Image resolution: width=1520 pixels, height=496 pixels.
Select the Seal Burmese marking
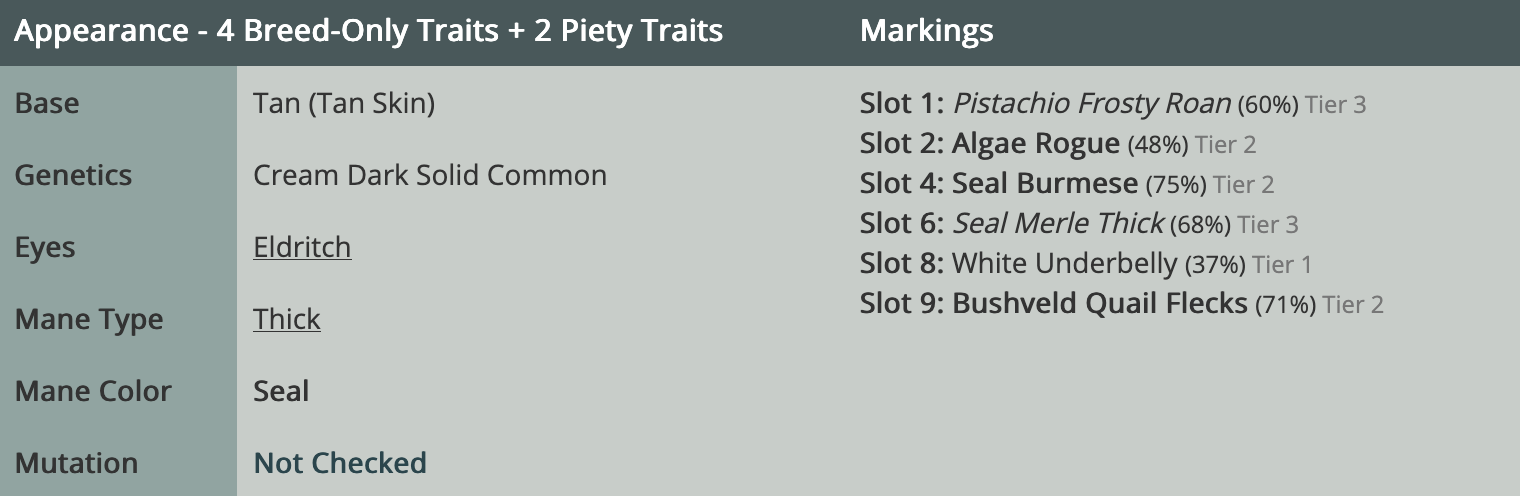tap(1045, 184)
